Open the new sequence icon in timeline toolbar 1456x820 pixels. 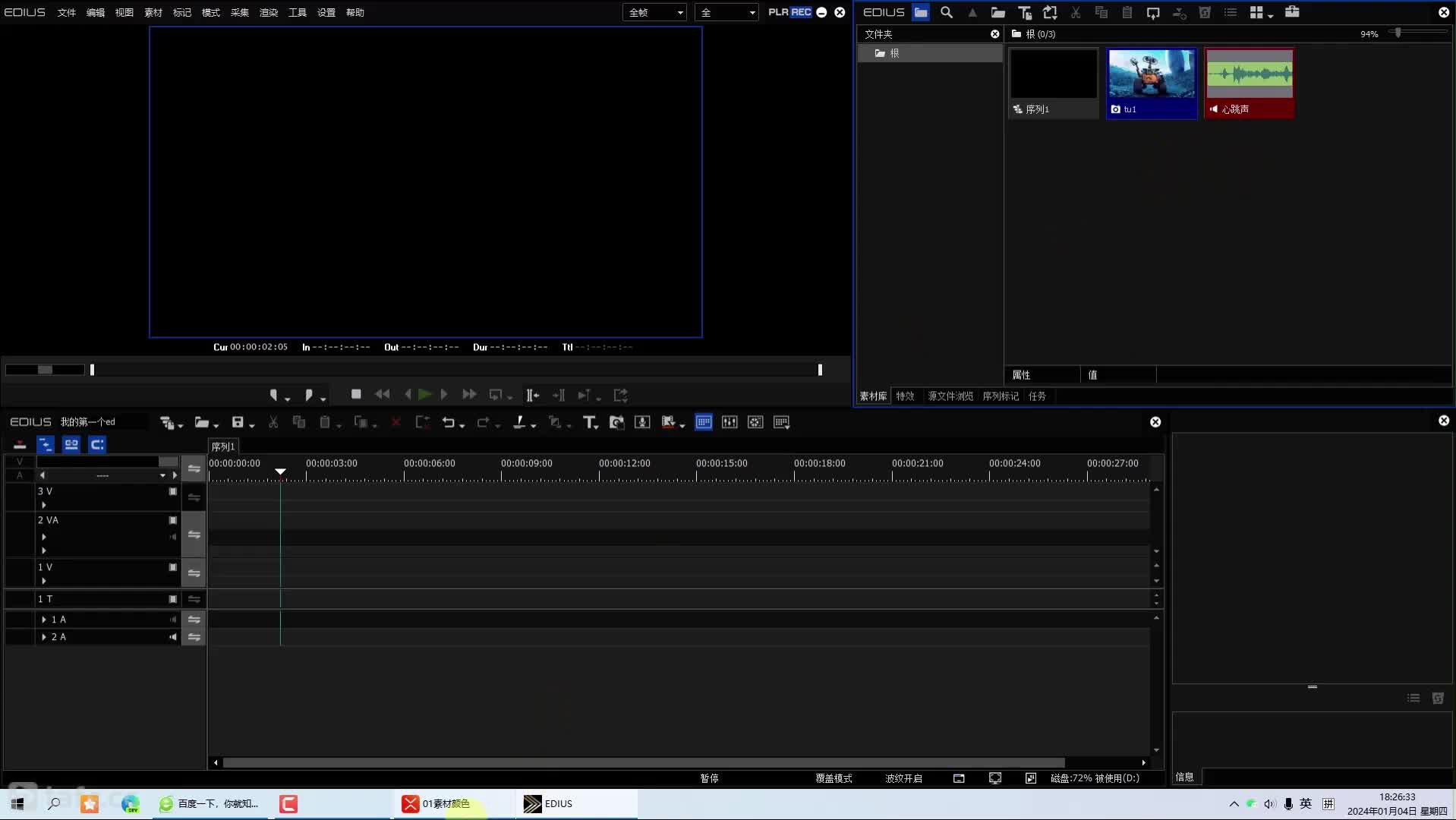tap(167, 423)
